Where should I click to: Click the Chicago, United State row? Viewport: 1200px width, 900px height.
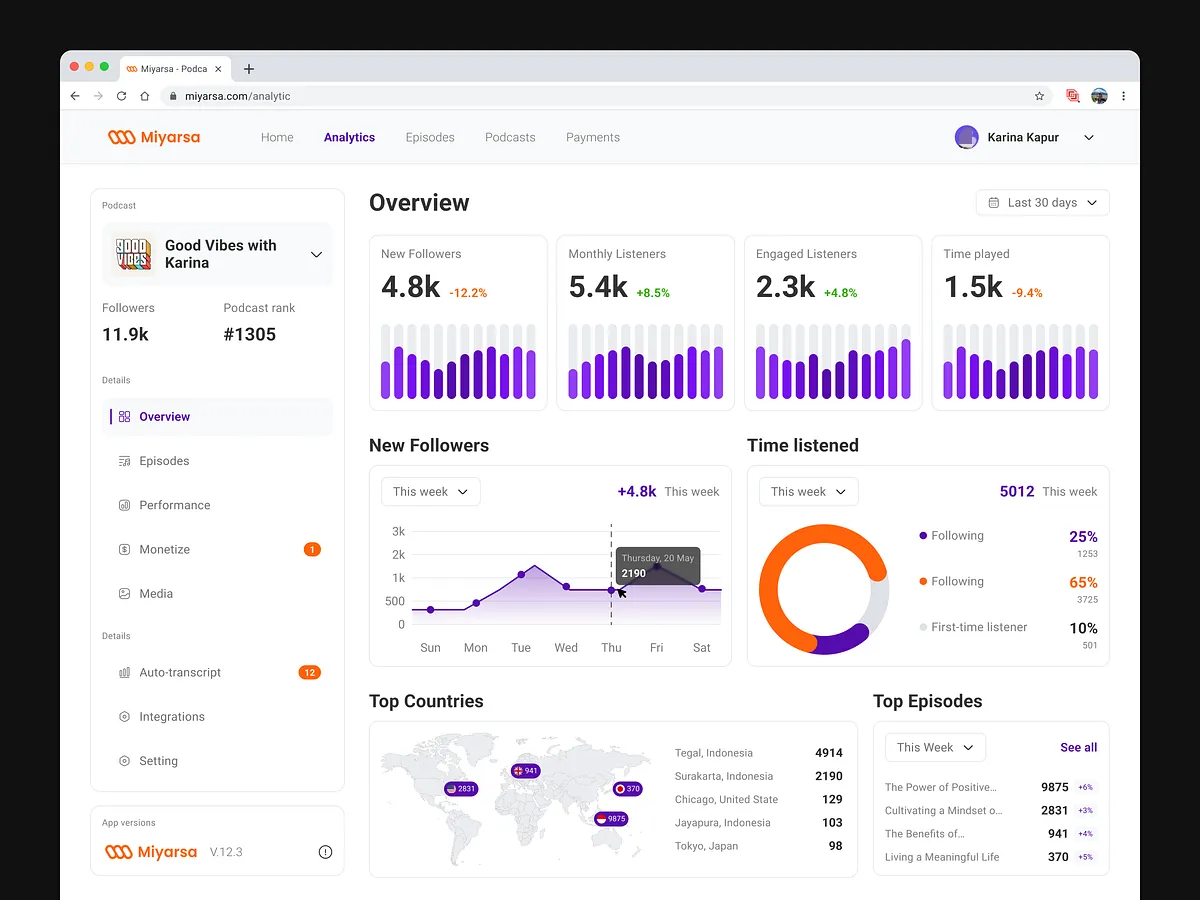pyautogui.click(x=759, y=799)
